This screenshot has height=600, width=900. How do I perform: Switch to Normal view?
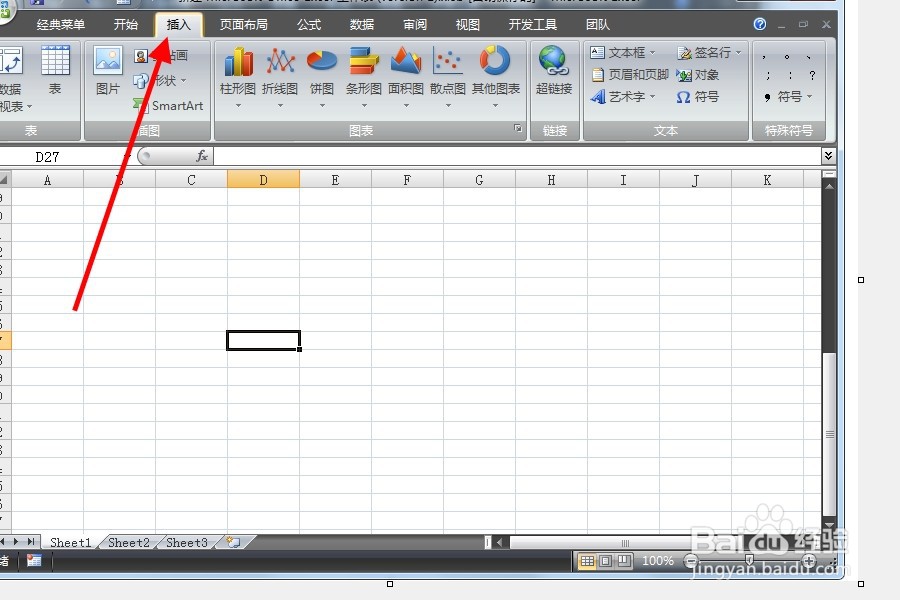(587, 561)
